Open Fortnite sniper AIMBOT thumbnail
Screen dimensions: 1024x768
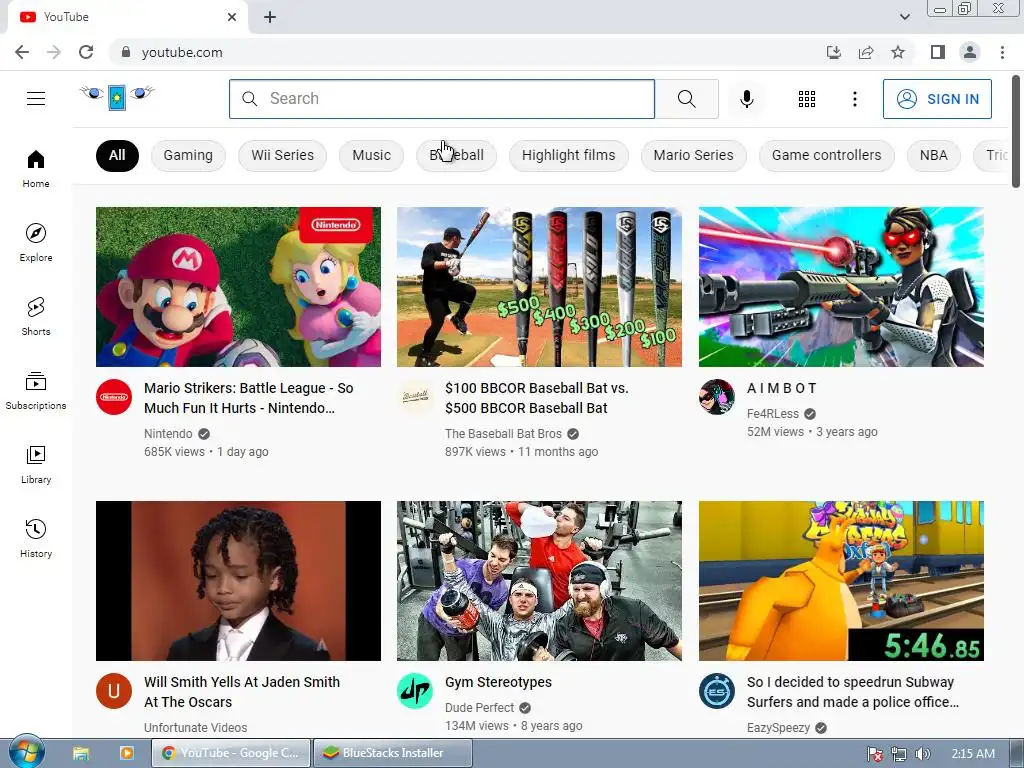pyautogui.click(x=841, y=287)
